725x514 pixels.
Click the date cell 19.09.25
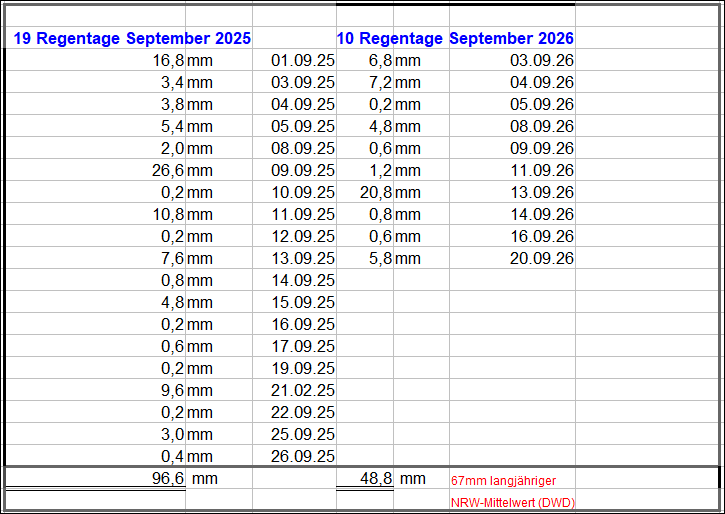click(x=303, y=368)
